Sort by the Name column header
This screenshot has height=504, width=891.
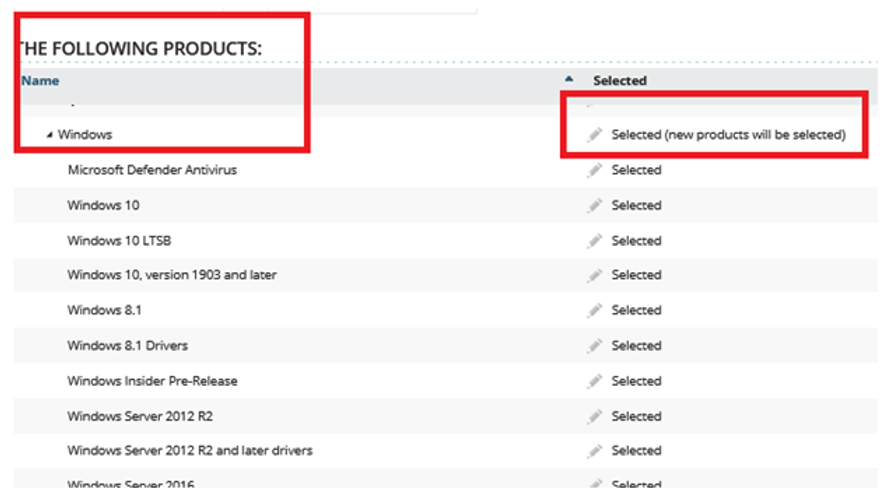40,81
